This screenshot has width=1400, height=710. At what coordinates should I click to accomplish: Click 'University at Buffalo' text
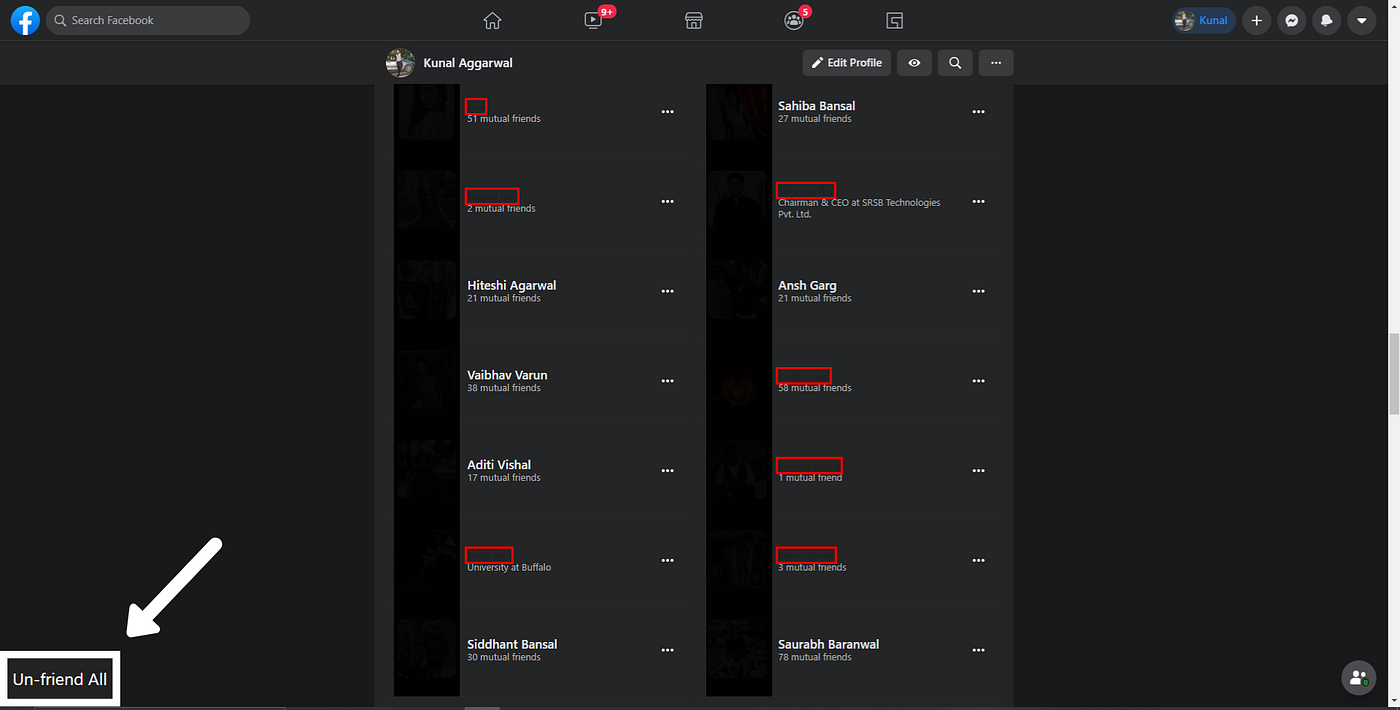pyautogui.click(x=509, y=567)
